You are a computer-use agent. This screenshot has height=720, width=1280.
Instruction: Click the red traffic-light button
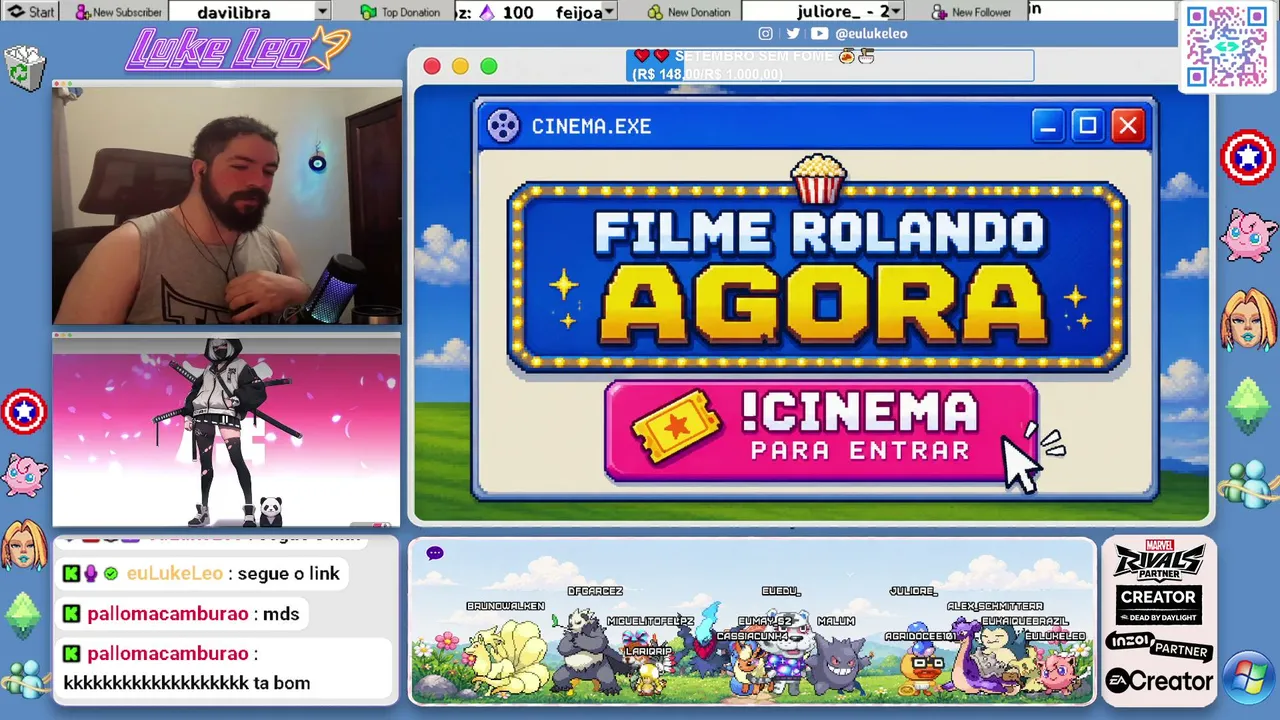click(432, 66)
